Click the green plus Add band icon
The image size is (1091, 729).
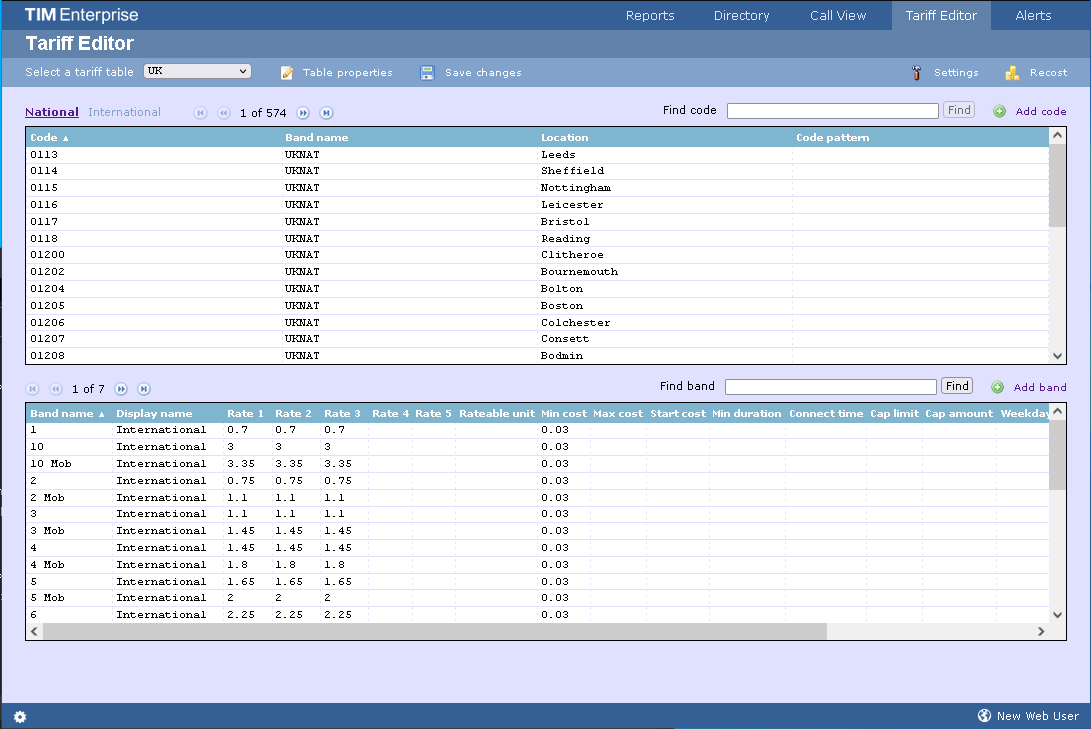click(x=998, y=386)
